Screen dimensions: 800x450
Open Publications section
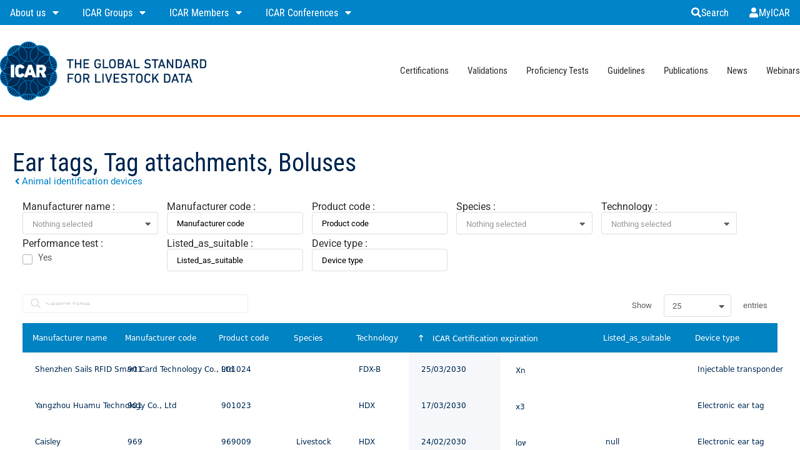pos(686,70)
